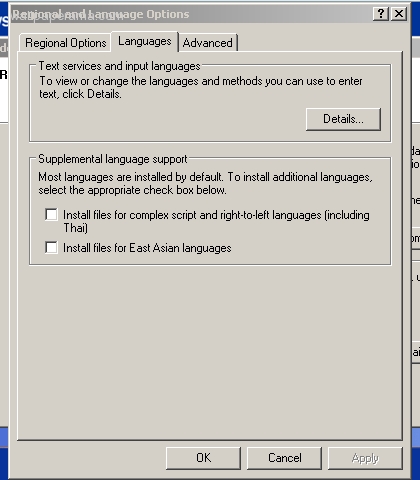Click the Details... button

point(343,119)
